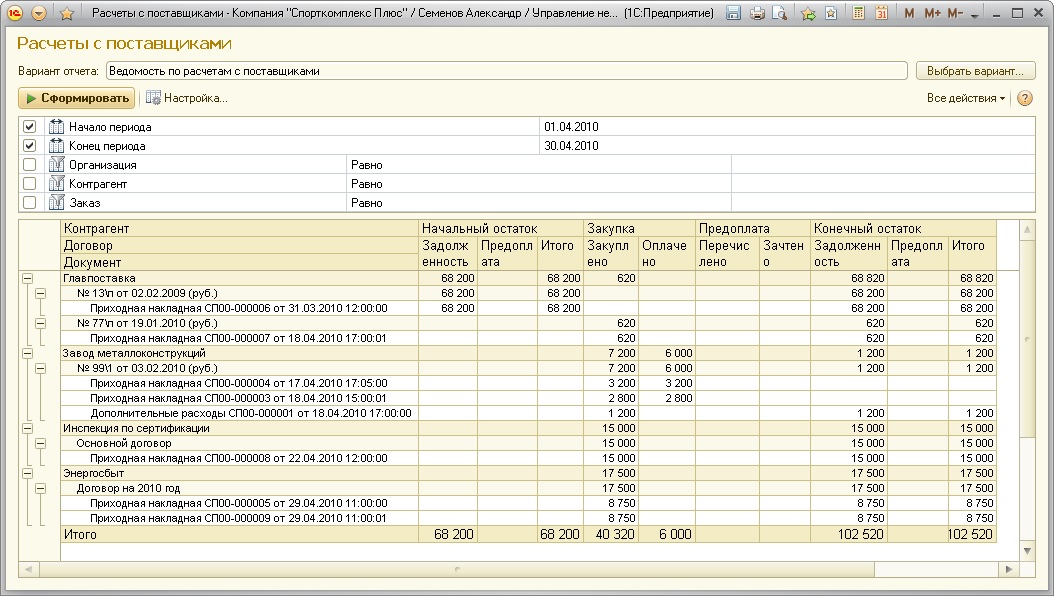
Task: Open the Calendar icon
Action: [x=881, y=13]
